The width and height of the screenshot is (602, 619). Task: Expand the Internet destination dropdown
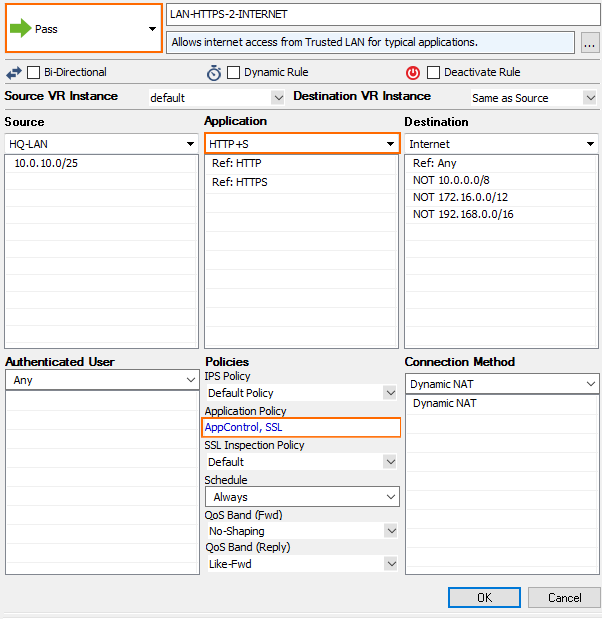click(x=590, y=144)
